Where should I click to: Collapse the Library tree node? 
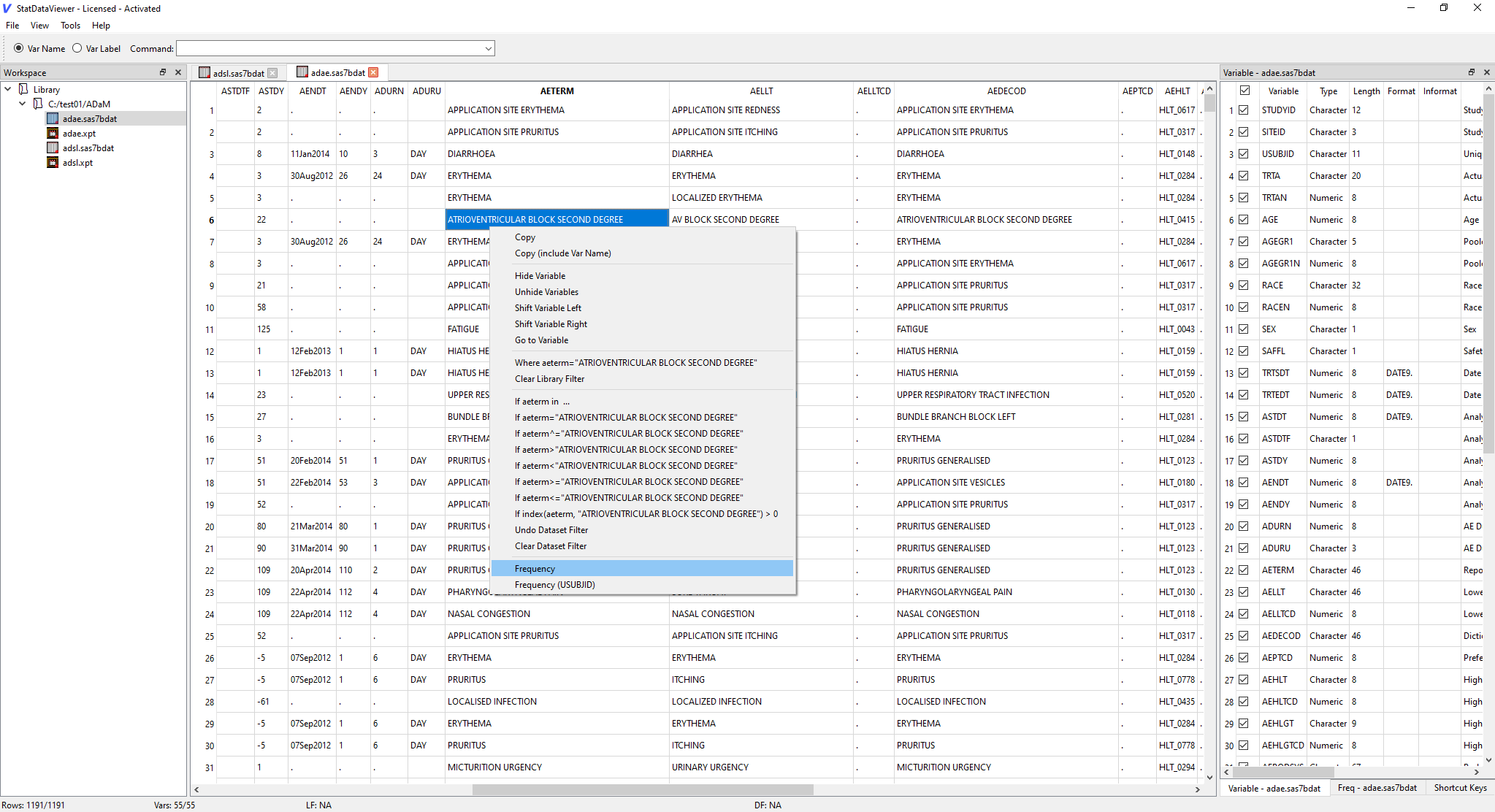tap(8, 89)
